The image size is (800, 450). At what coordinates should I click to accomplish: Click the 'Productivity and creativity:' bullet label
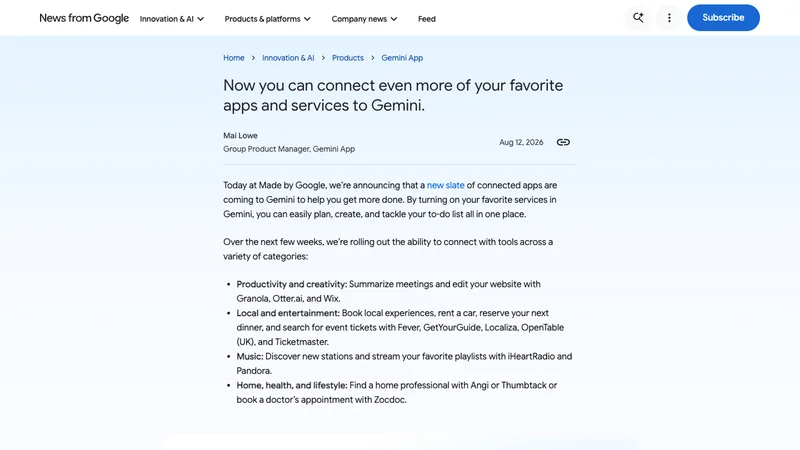(291, 284)
